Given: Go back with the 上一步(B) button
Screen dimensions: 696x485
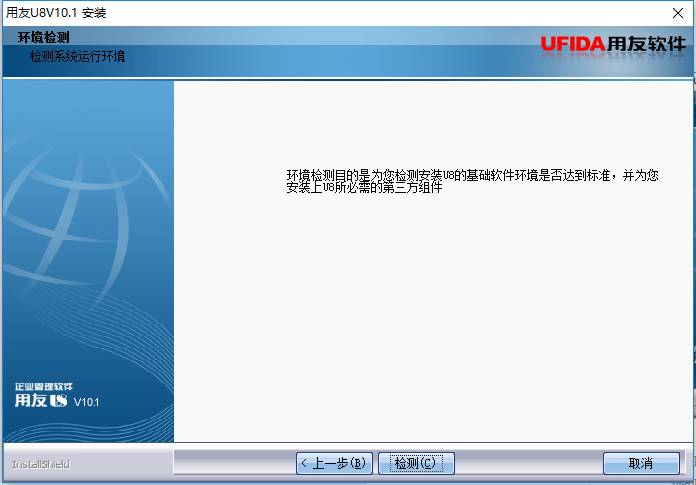Looking at the screenshot, I should coord(334,463).
